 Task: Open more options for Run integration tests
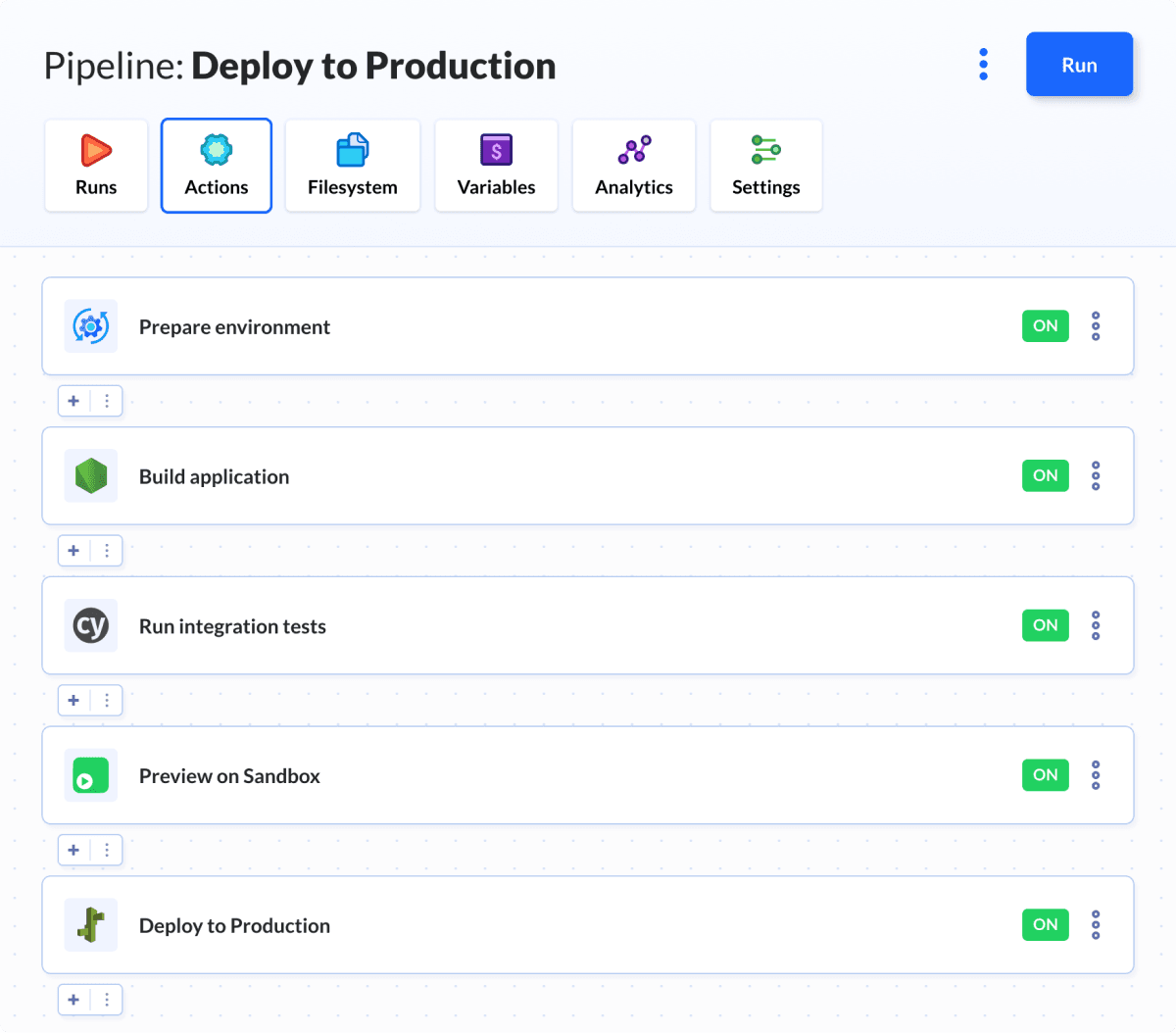tap(1096, 625)
